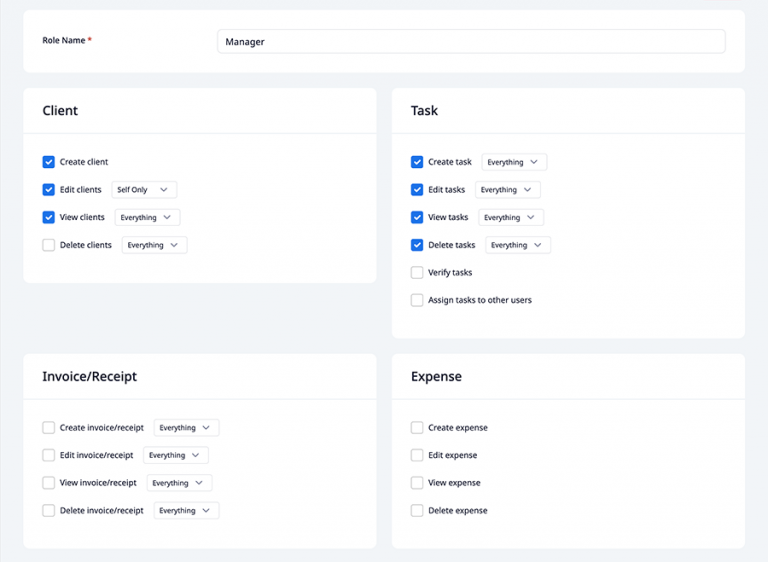
Task: Open the Edit clients Self Only dropdown
Action: point(144,190)
